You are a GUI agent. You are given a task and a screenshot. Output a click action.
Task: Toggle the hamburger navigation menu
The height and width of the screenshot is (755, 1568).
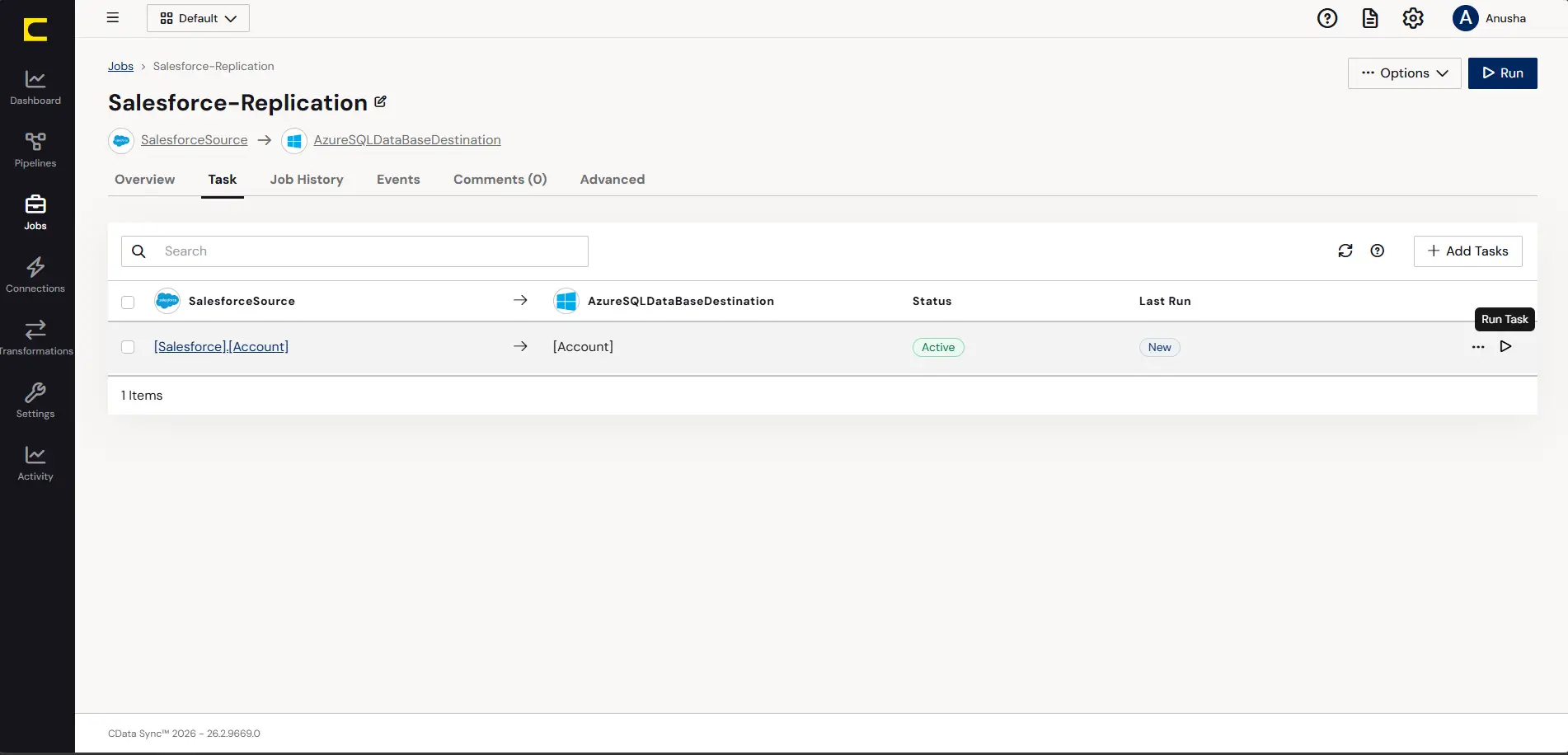pyautogui.click(x=113, y=17)
